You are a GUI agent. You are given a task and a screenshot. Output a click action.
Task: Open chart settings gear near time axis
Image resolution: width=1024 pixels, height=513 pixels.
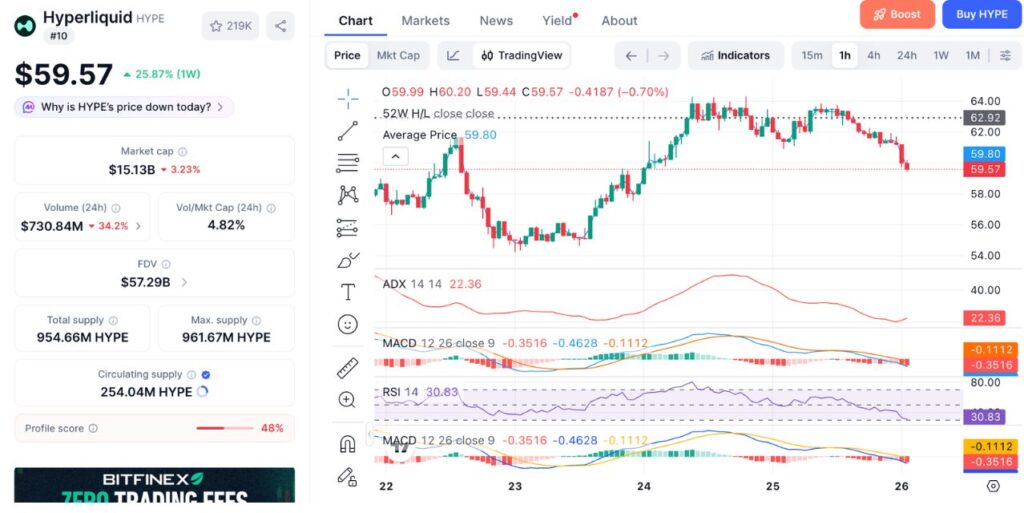[x=993, y=486]
